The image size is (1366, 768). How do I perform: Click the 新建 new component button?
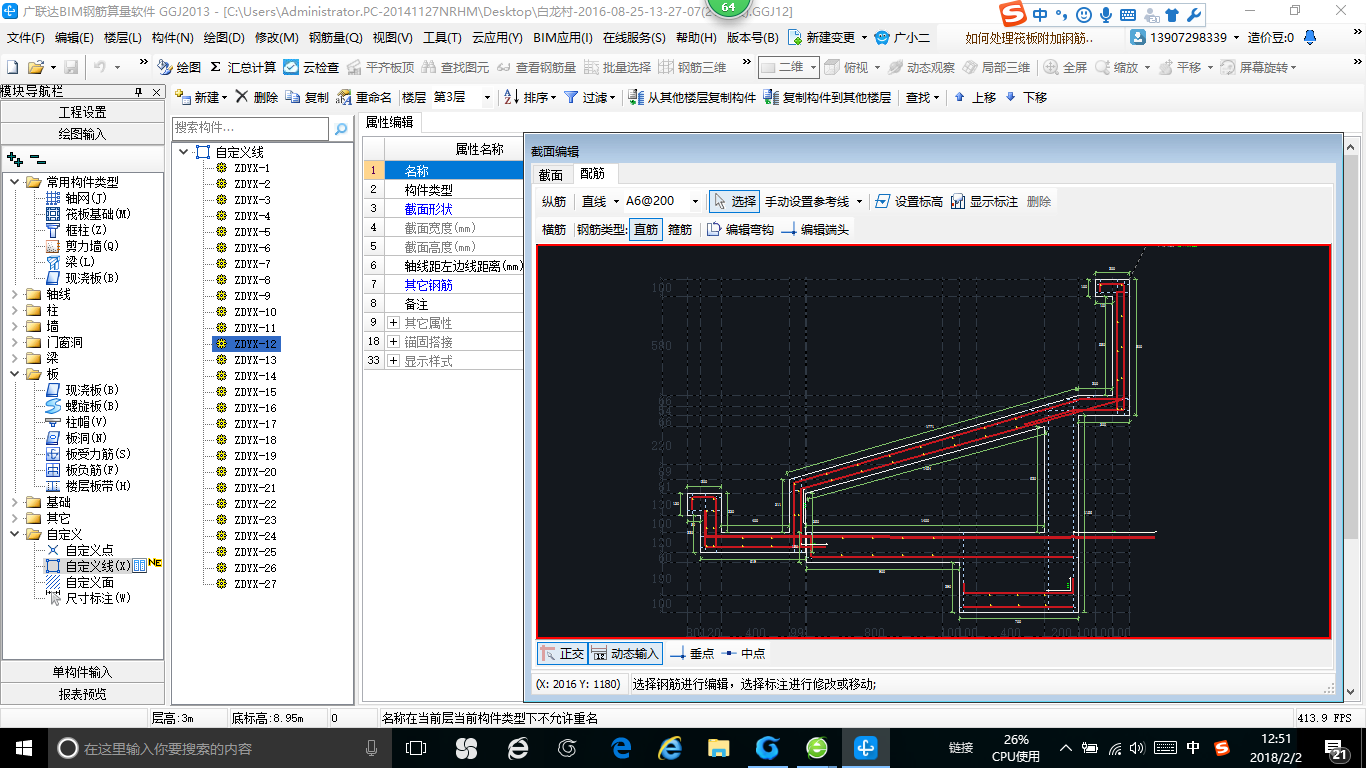tap(200, 97)
